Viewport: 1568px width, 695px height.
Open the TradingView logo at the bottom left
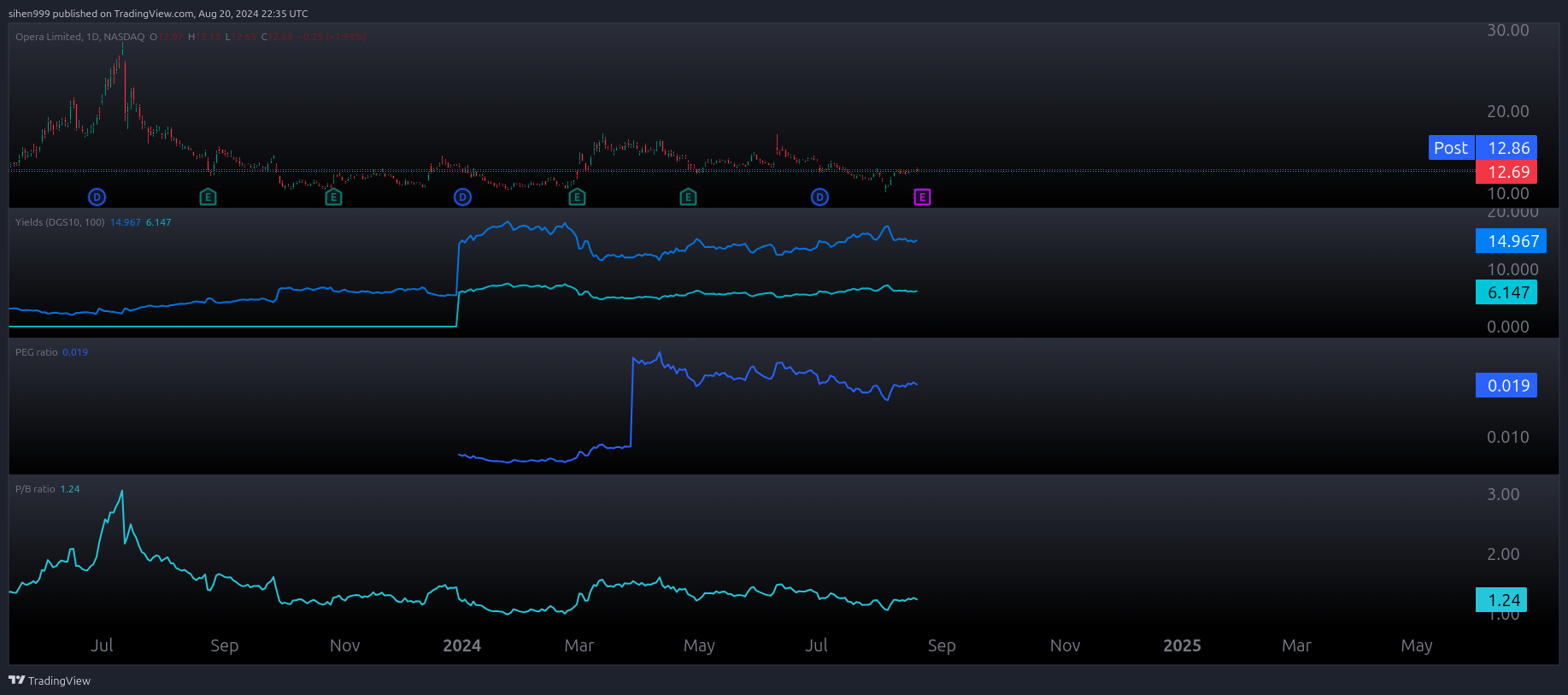click(x=50, y=680)
